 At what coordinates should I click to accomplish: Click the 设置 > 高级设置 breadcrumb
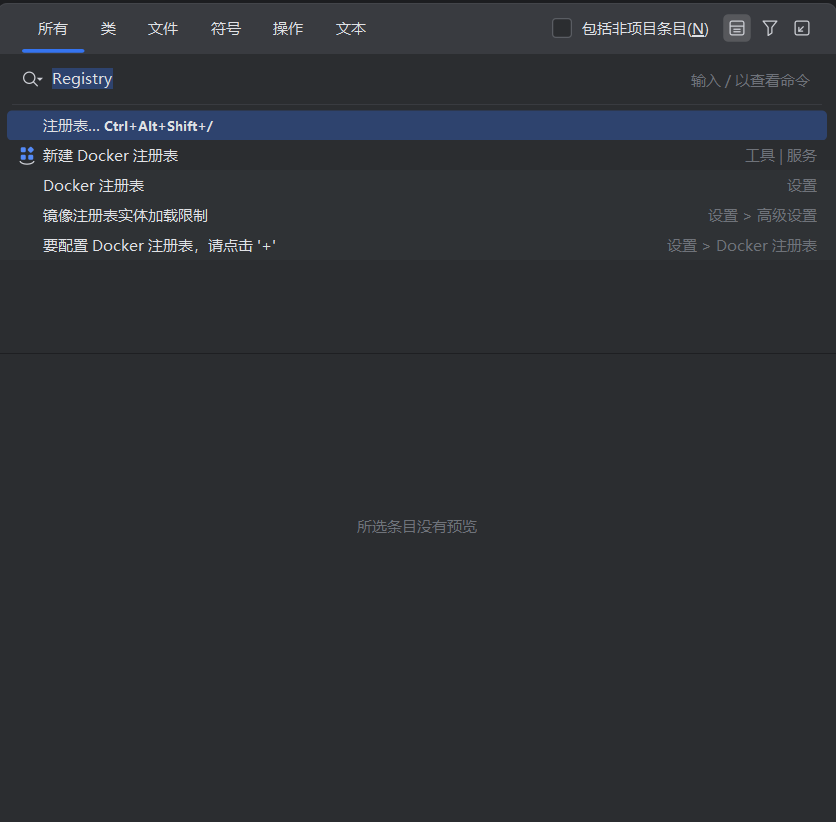761,215
